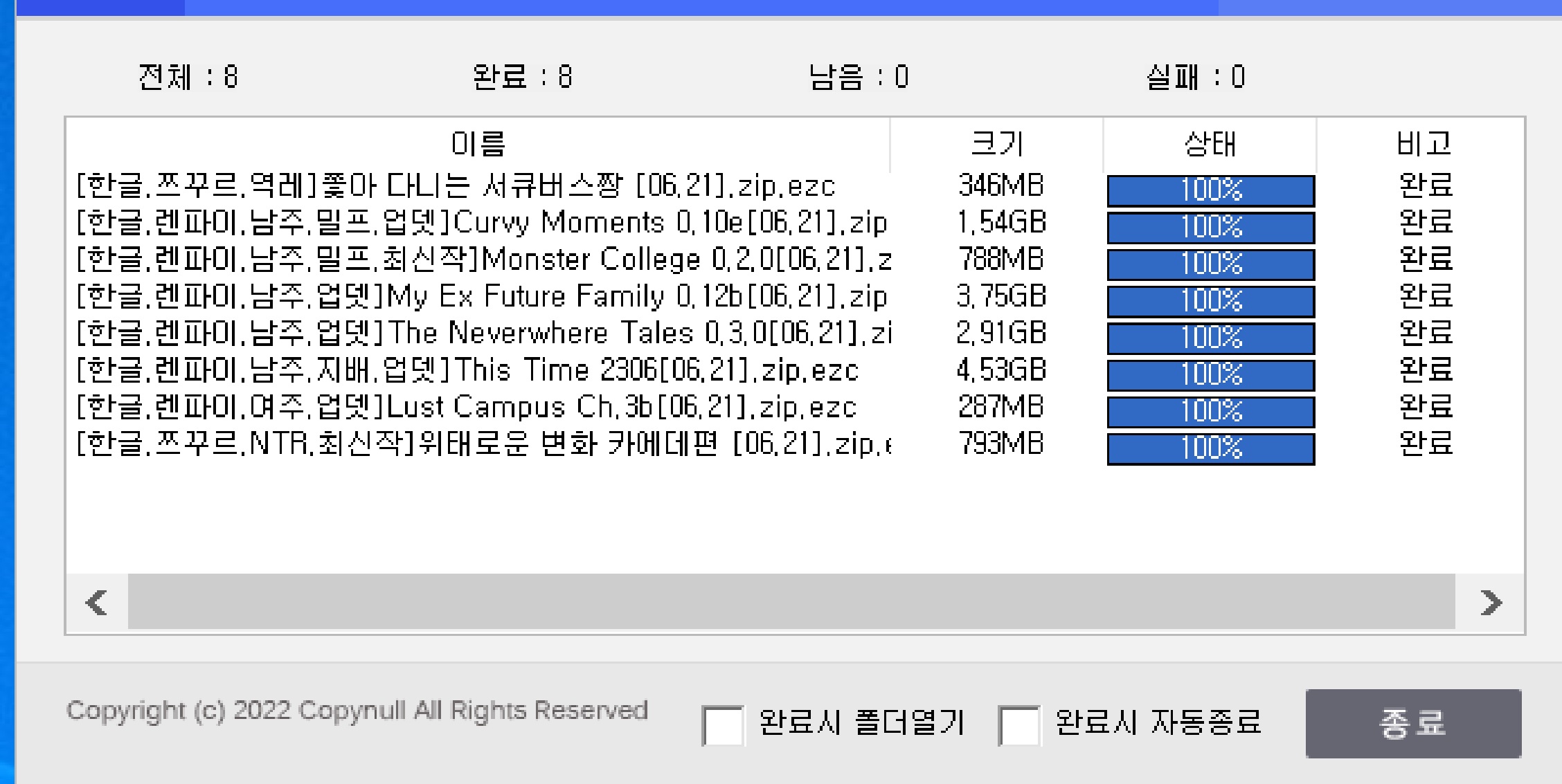The width and height of the screenshot is (1562, 784).
Task: Click the 4.53GB file's progress bar
Action: click(1210, 374)
